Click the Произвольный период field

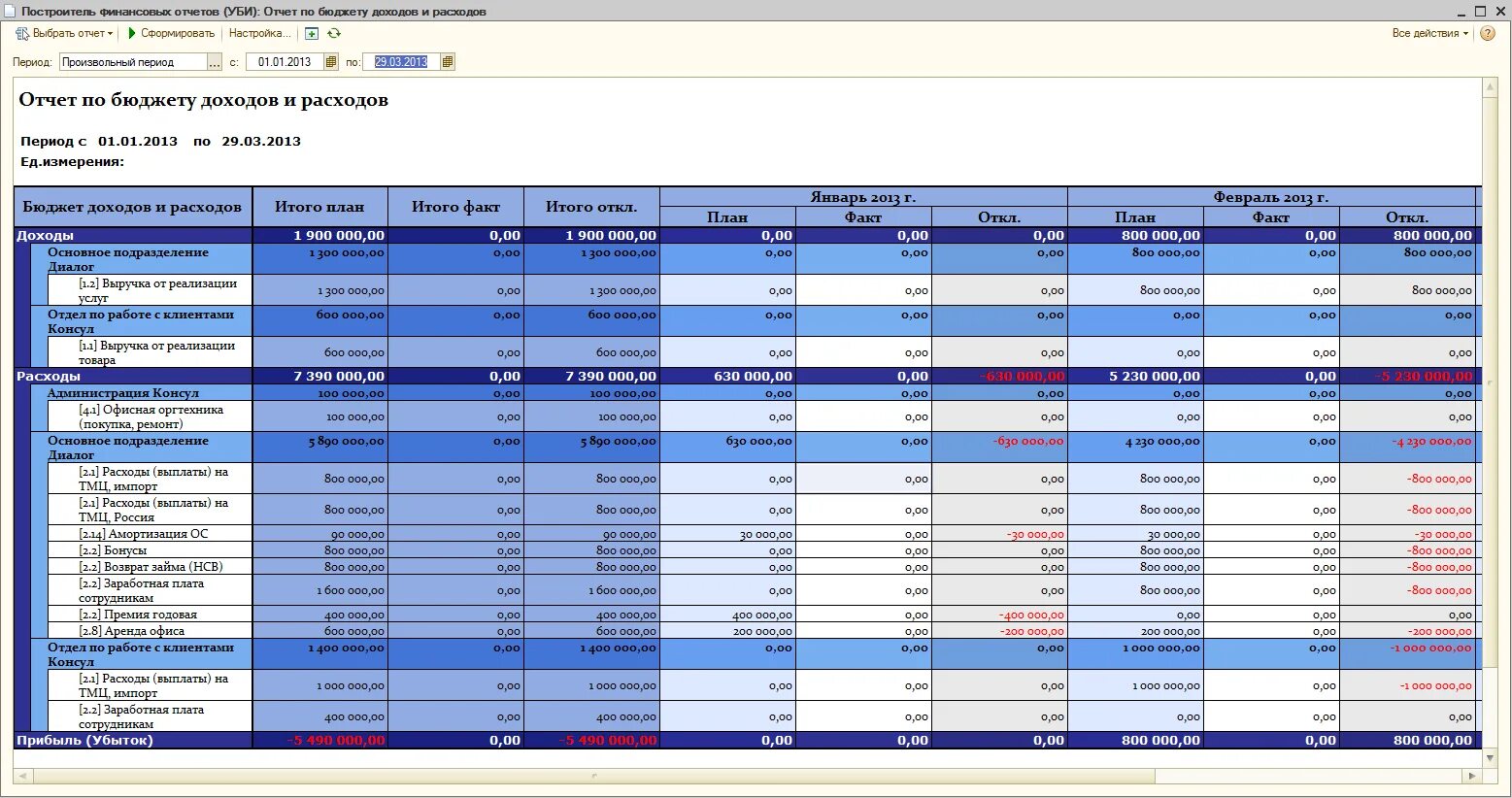click(x=133, y=62)
